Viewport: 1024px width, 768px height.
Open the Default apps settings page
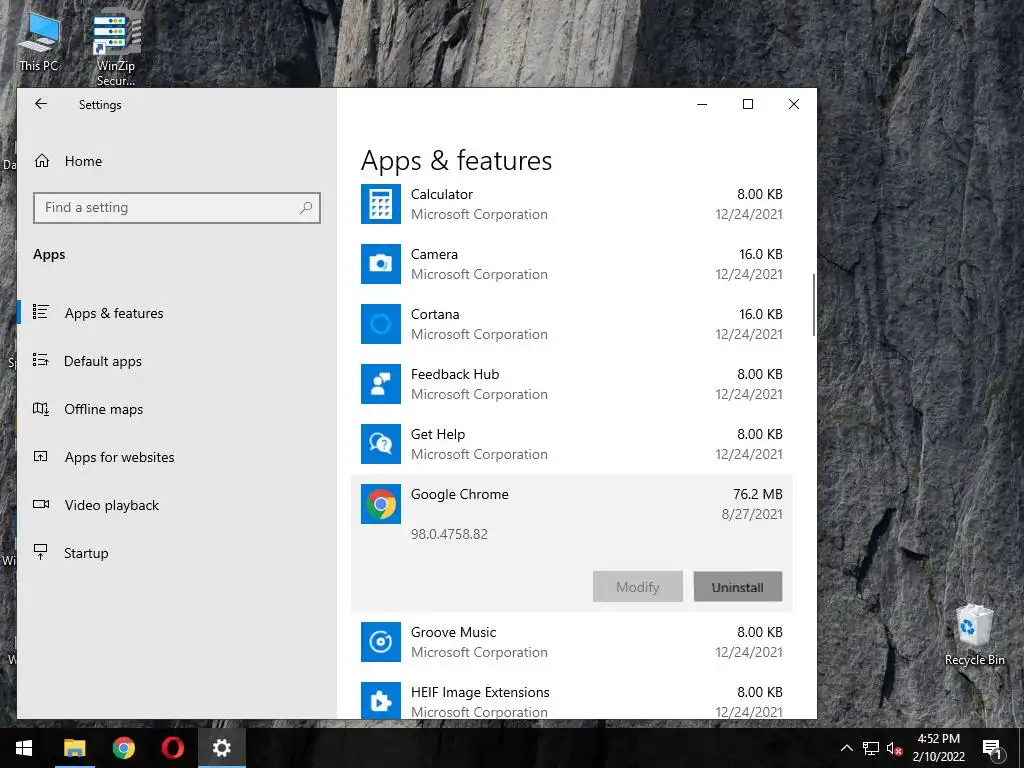tap(103, 361)
